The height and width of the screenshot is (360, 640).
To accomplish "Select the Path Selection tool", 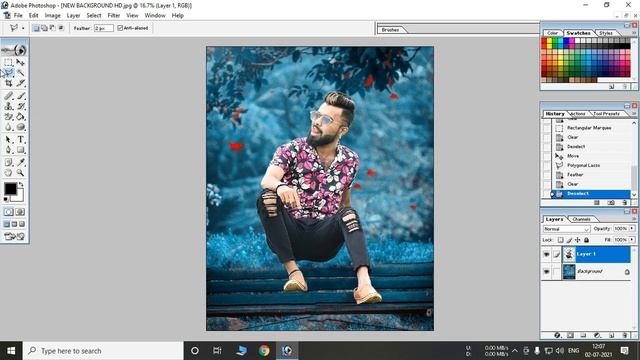I will click(x=8, y=140).
